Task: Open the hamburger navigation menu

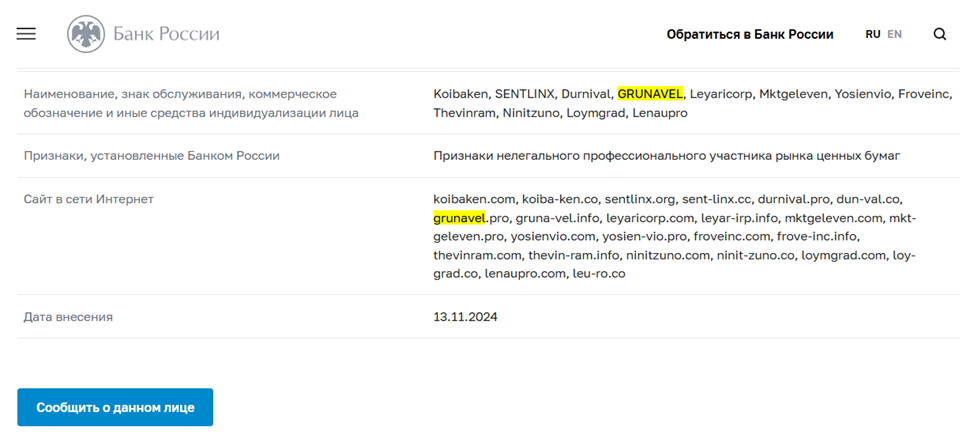Action: coord(26,34)
